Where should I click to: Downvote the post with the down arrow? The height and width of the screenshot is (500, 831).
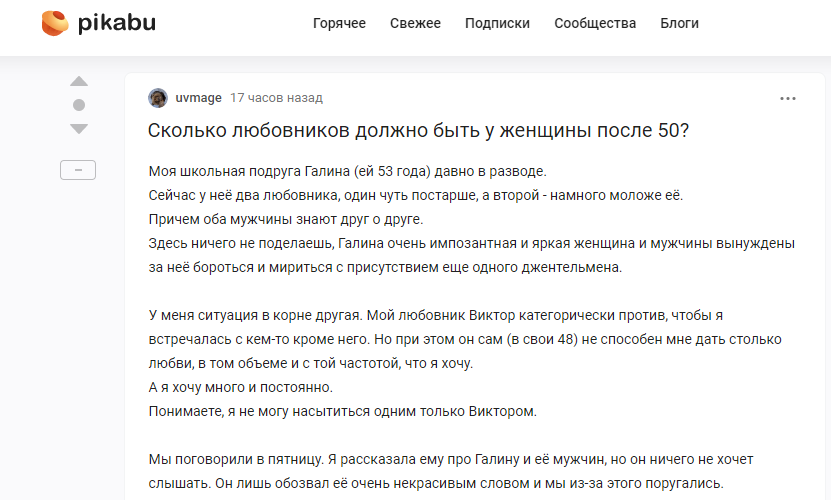79,129
